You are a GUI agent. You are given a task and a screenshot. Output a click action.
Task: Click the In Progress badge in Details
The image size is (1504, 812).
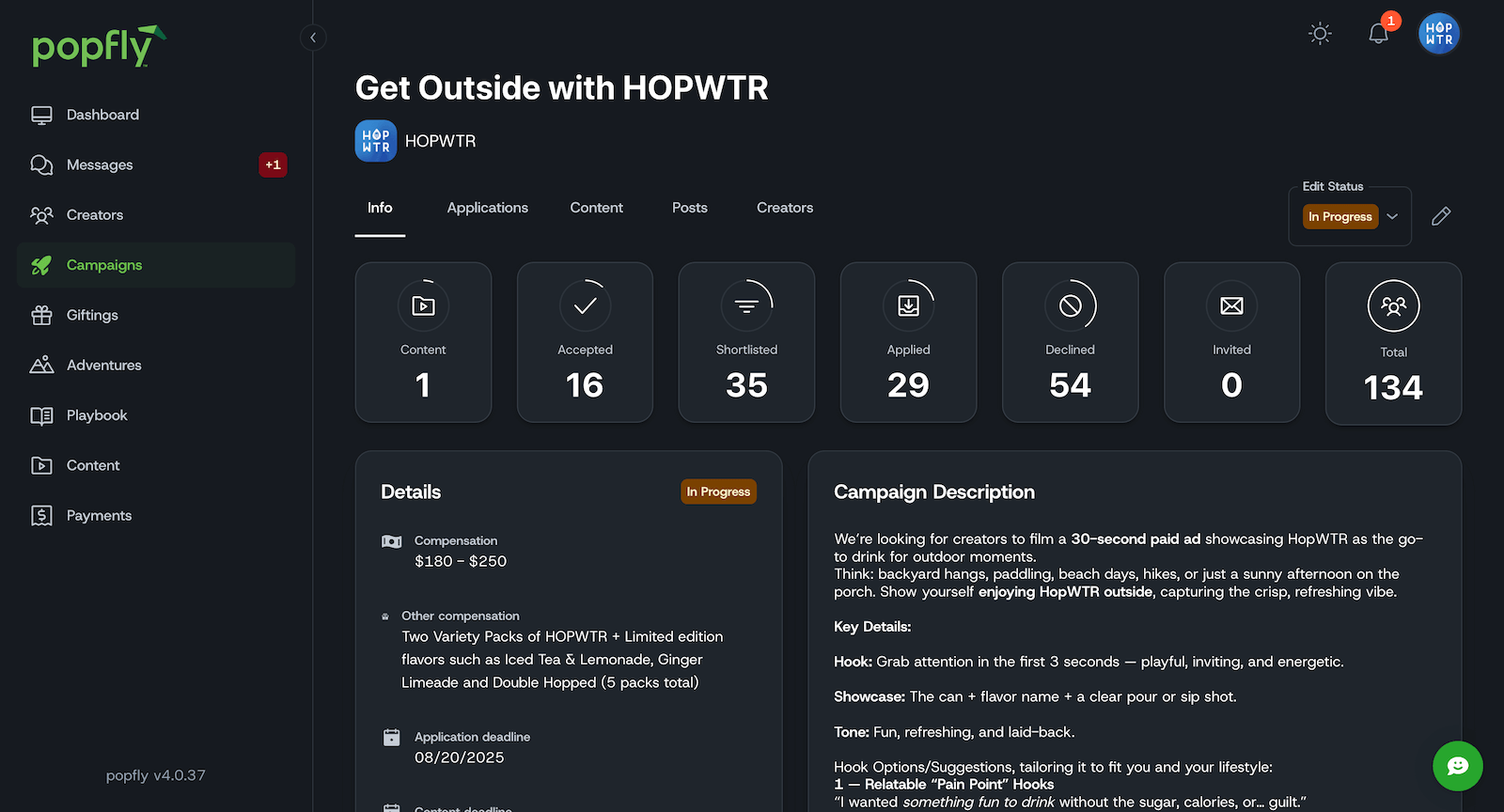click(x=718, y=492)
